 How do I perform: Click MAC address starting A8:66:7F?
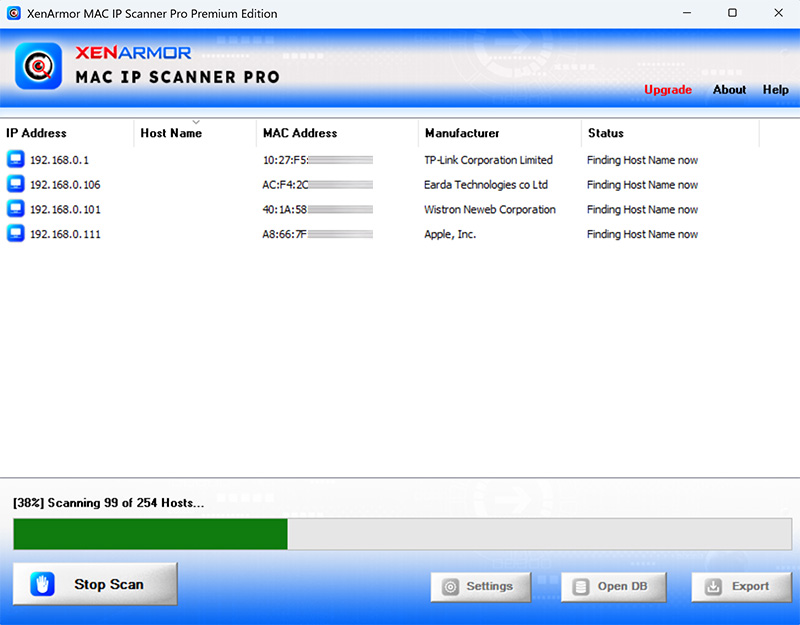pos(317,234)
